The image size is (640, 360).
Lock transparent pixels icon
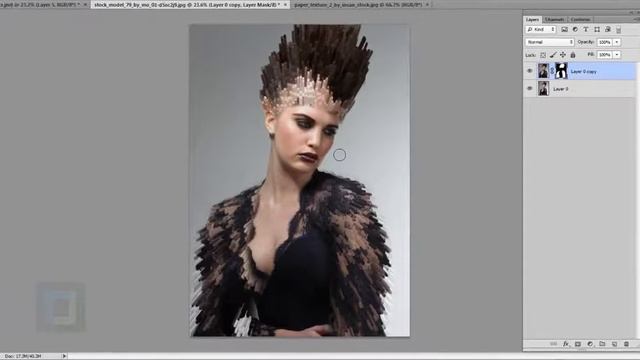click(543, 55)
